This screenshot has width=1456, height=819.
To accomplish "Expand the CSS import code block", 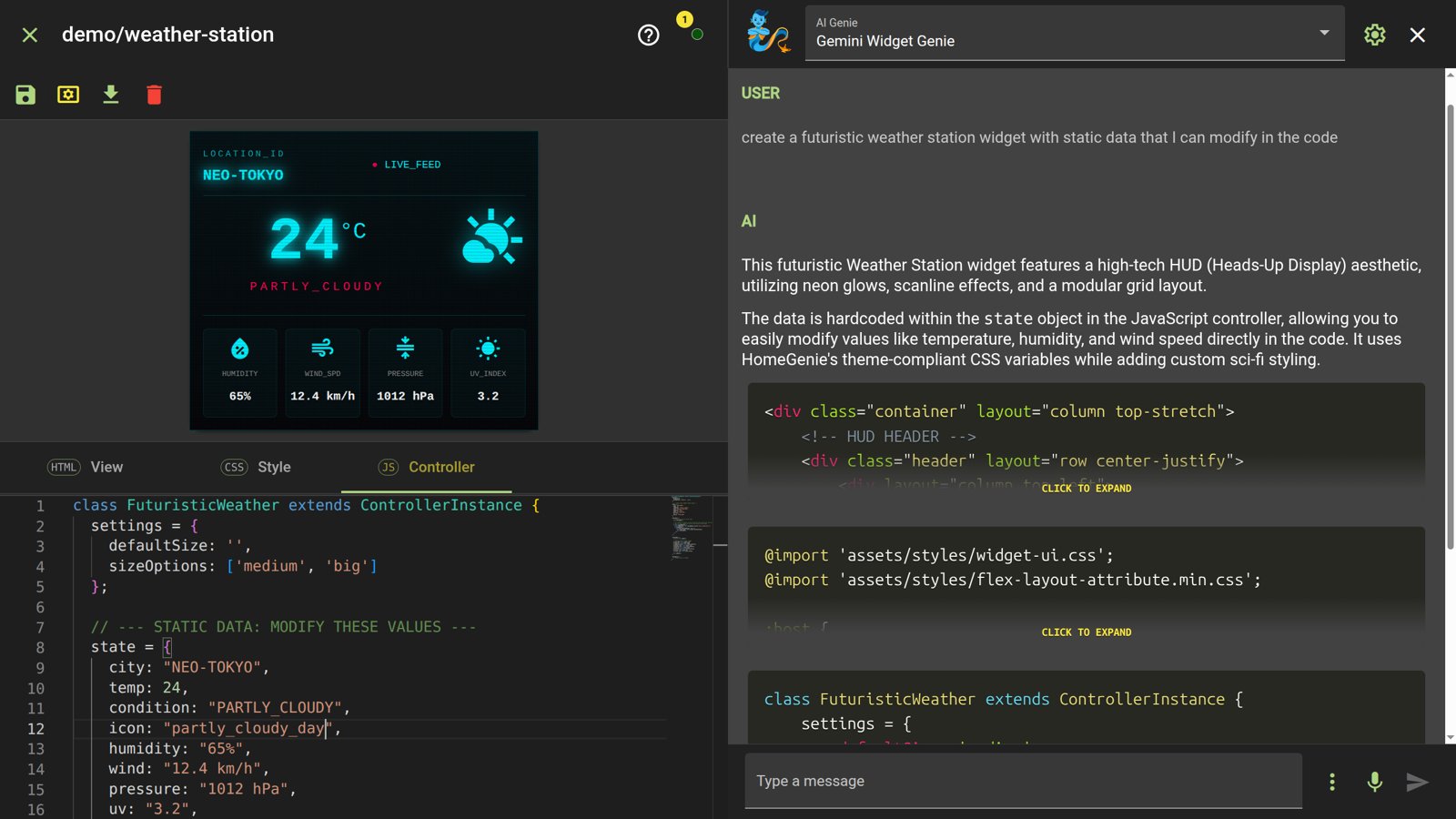I will (x=1086, y=632).
